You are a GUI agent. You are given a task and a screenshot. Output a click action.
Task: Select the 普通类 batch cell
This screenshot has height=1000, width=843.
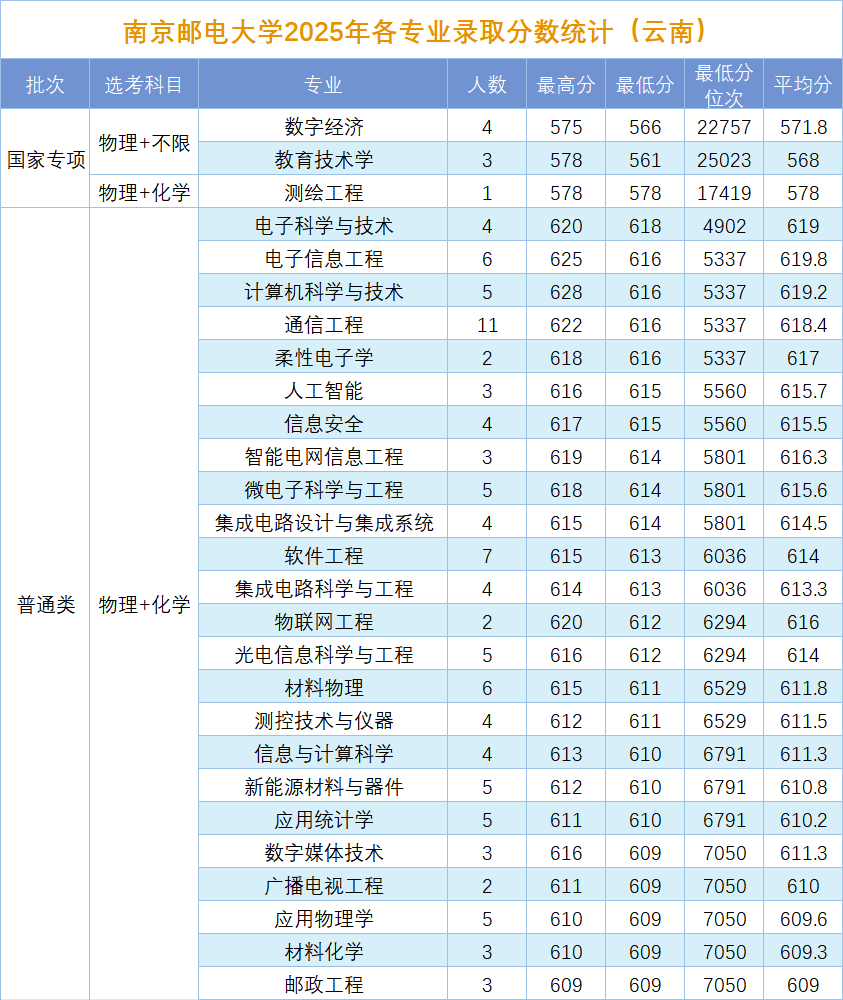pyautogui.click(x=45, y=604)
